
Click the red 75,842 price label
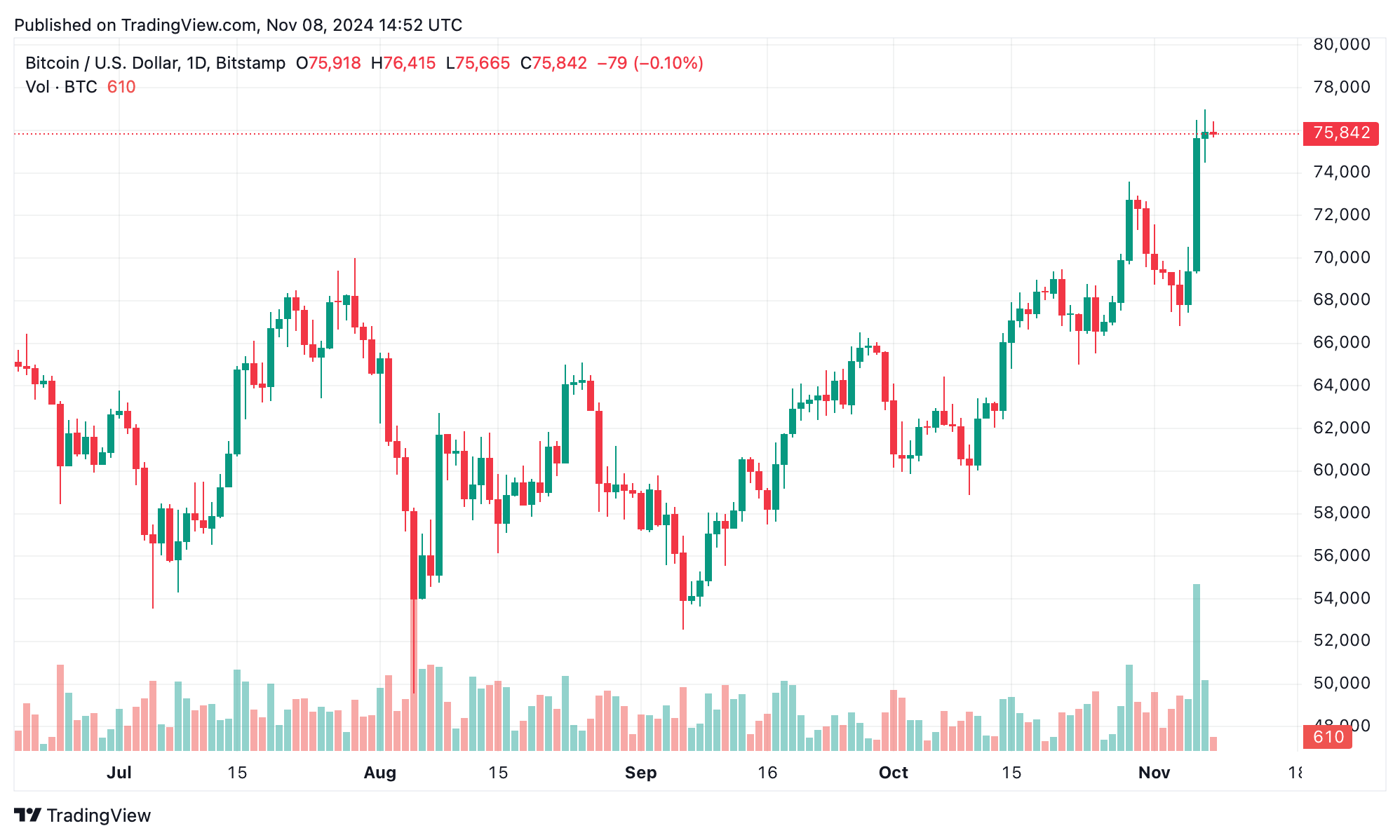[1340, 133]
